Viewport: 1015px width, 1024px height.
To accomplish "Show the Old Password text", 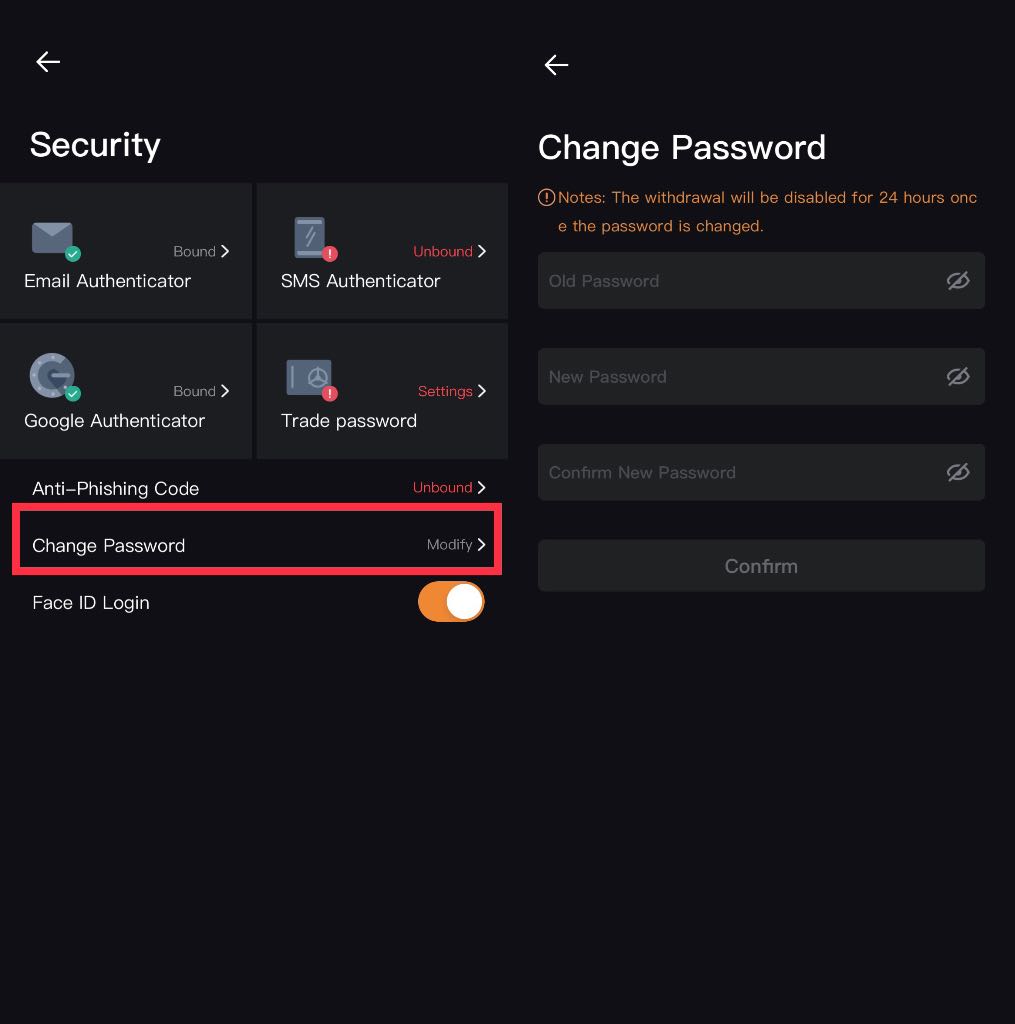I will click(958, 281).
